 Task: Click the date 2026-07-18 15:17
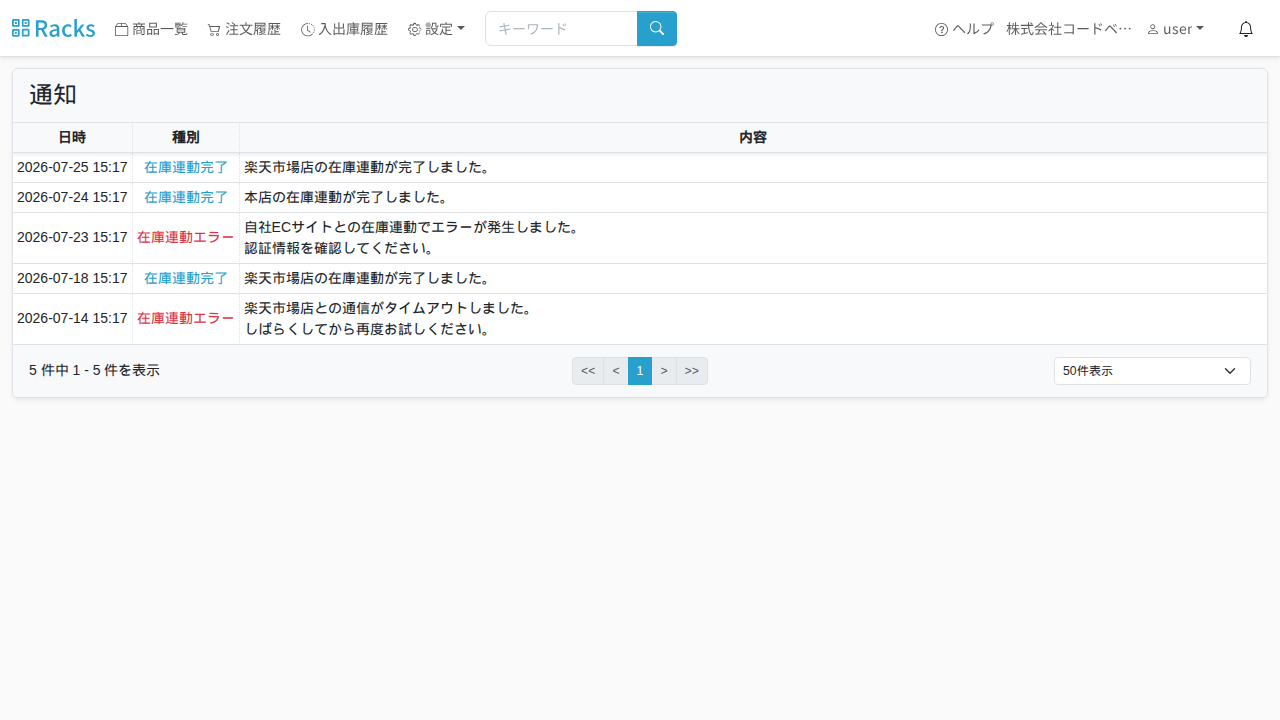[72, 278]
